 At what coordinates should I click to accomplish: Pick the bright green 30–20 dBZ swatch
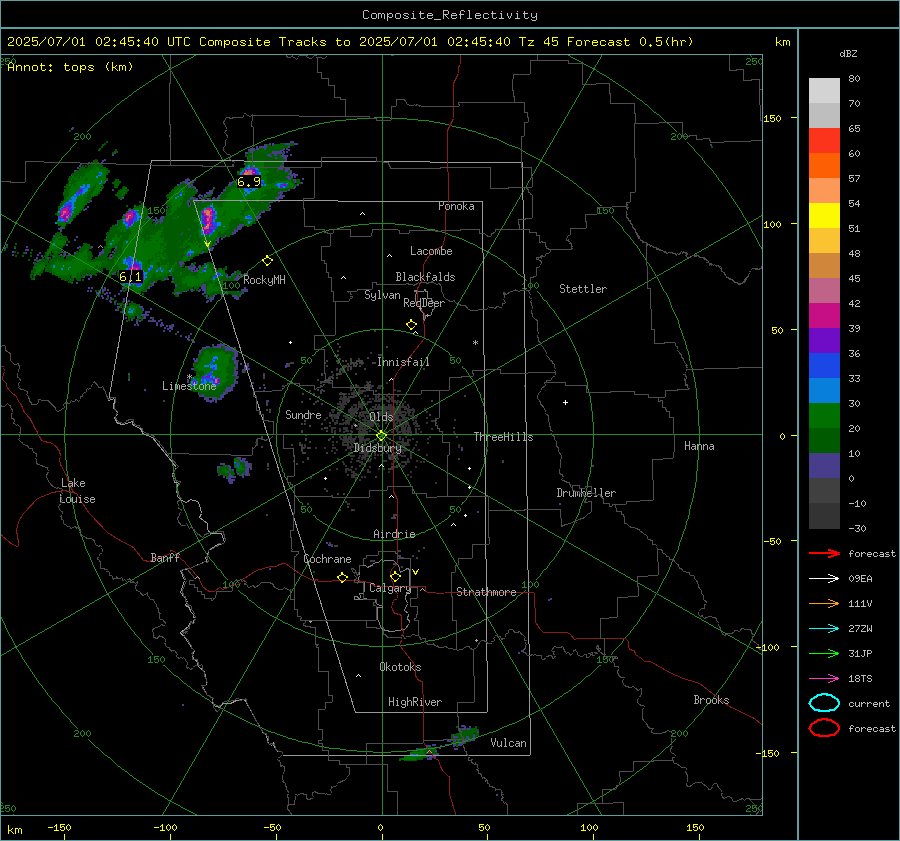[824, 415]
